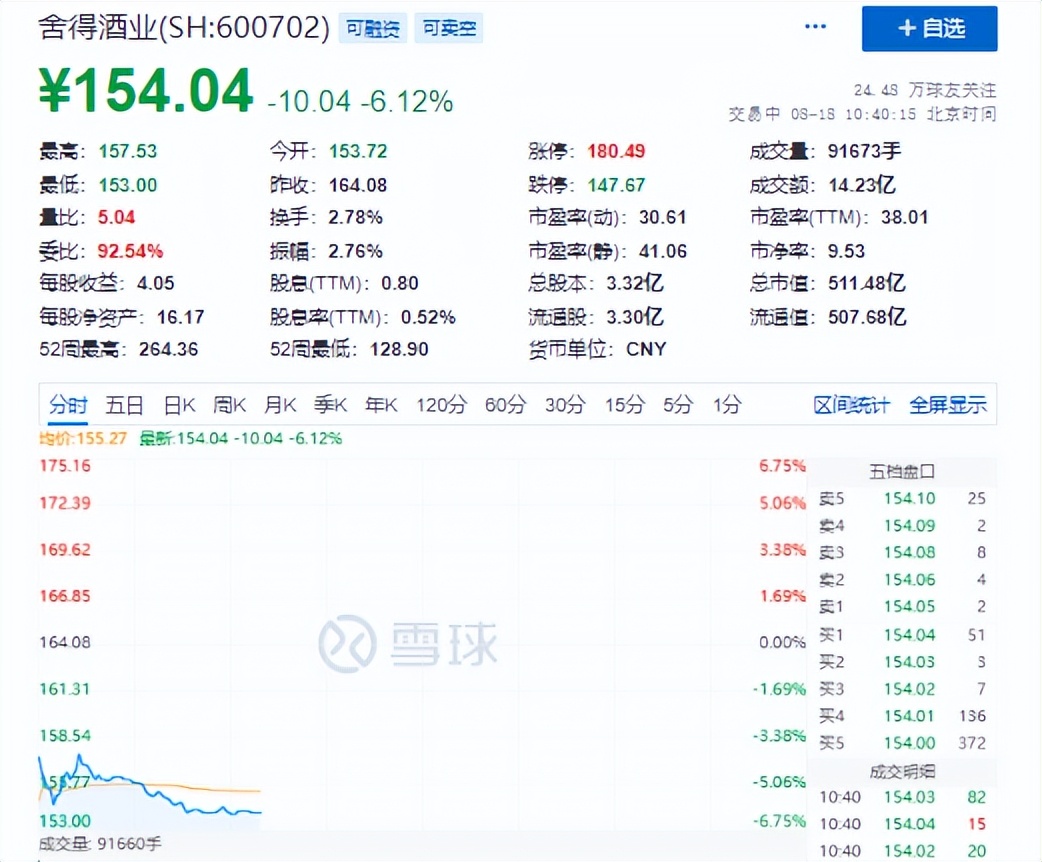Image resolution: width=1042 pixels, height=862 pixels.
Task: Click the 市净率 value 9.53
Action: (x=846, y=251)
